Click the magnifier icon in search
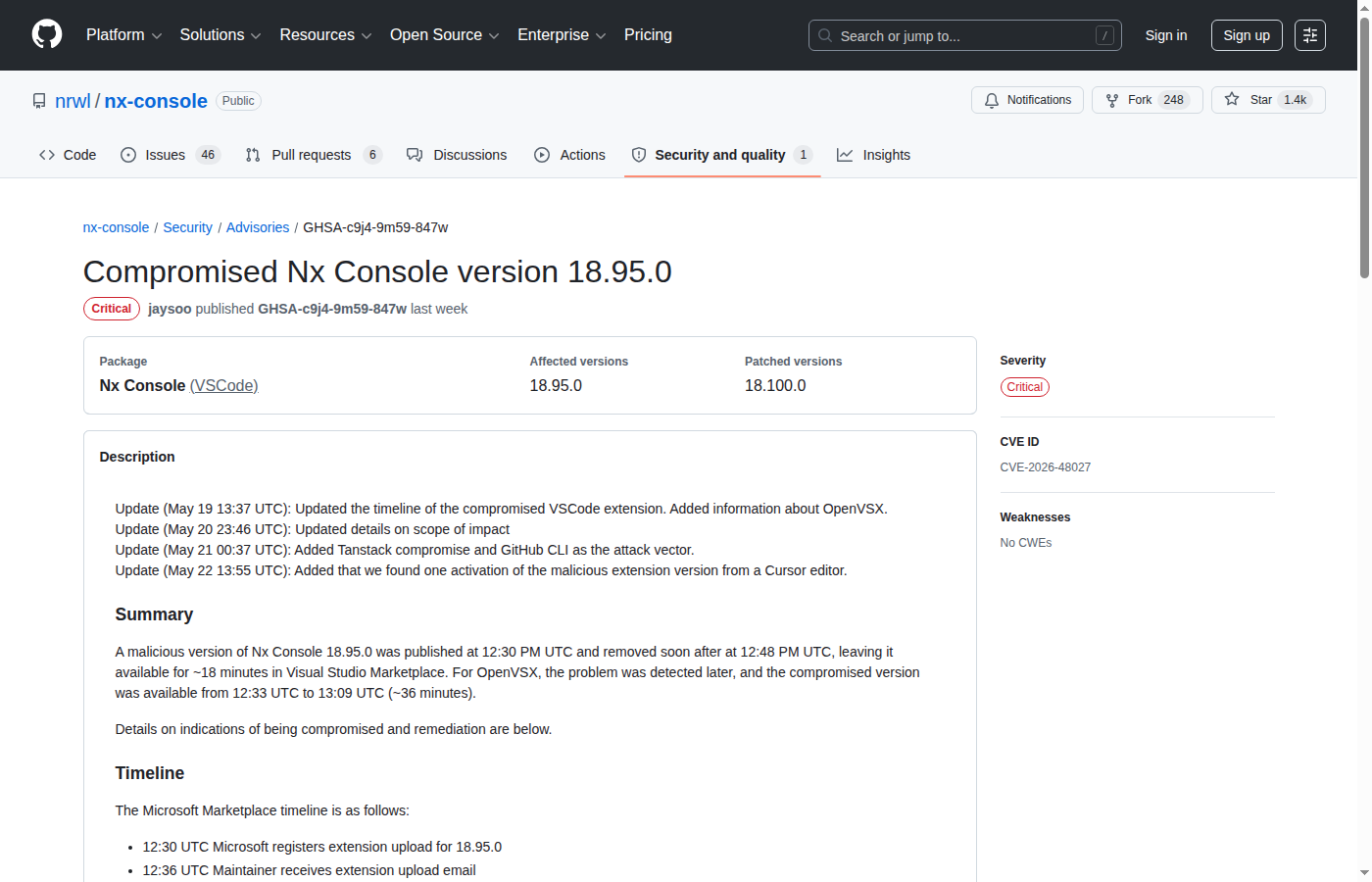 (825, 35)
